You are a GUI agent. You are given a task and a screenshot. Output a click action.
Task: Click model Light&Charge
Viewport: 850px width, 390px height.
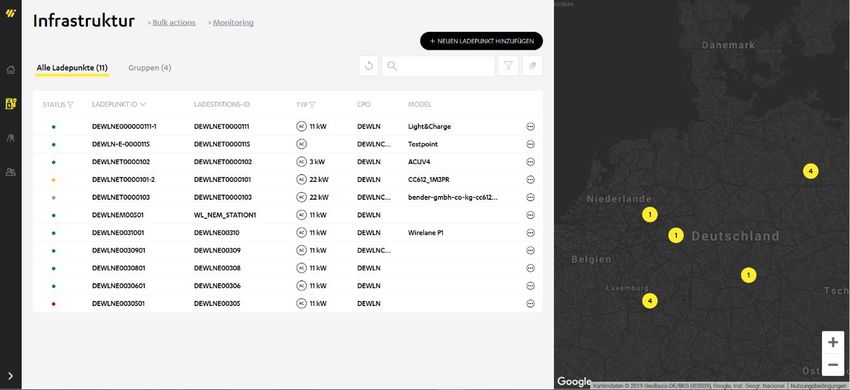[429, 126]
